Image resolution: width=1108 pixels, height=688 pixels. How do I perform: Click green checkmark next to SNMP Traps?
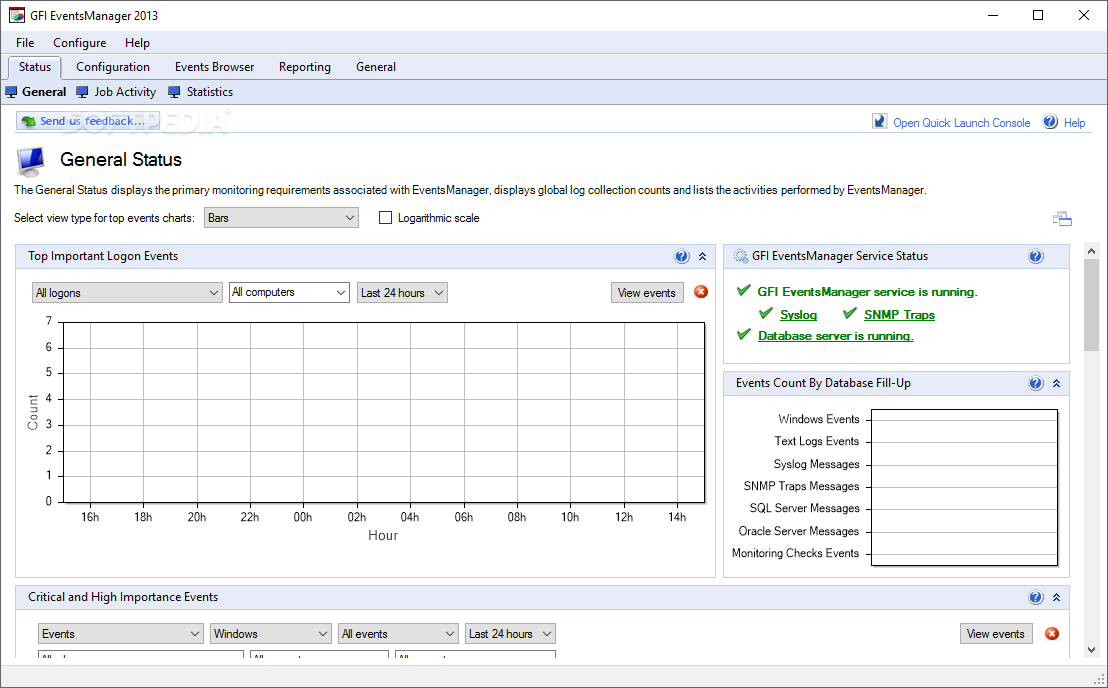pyautogui.click(x=850, y=313)
